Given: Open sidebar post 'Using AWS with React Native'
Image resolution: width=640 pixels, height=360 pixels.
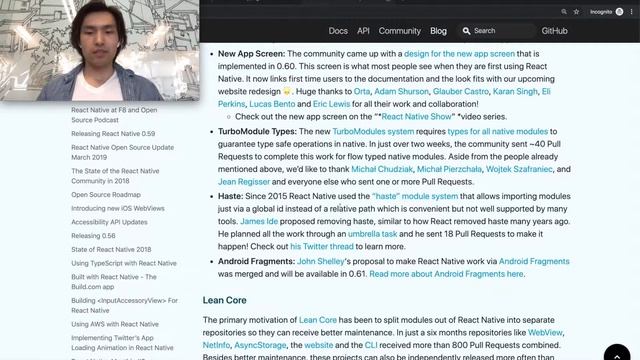Looking at the screenshot, I should 115,324.
